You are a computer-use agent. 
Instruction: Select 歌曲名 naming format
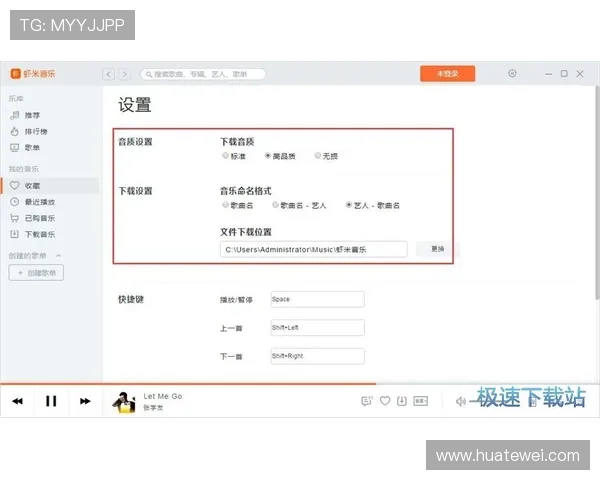tap(225, 205)
